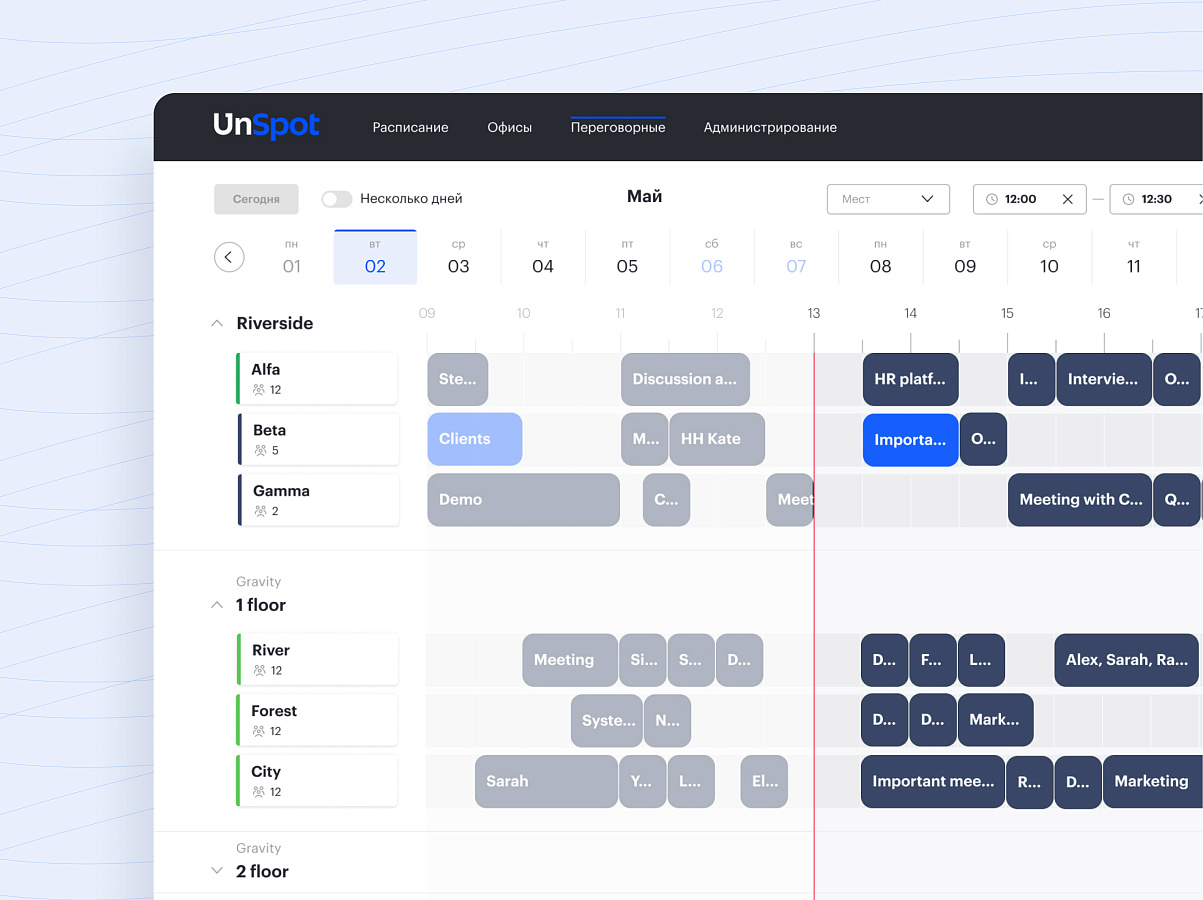Select Tuesday 02 in date strip
Image resolution: width=1203 pixels, height=900 pixels.
pos(375,257)
